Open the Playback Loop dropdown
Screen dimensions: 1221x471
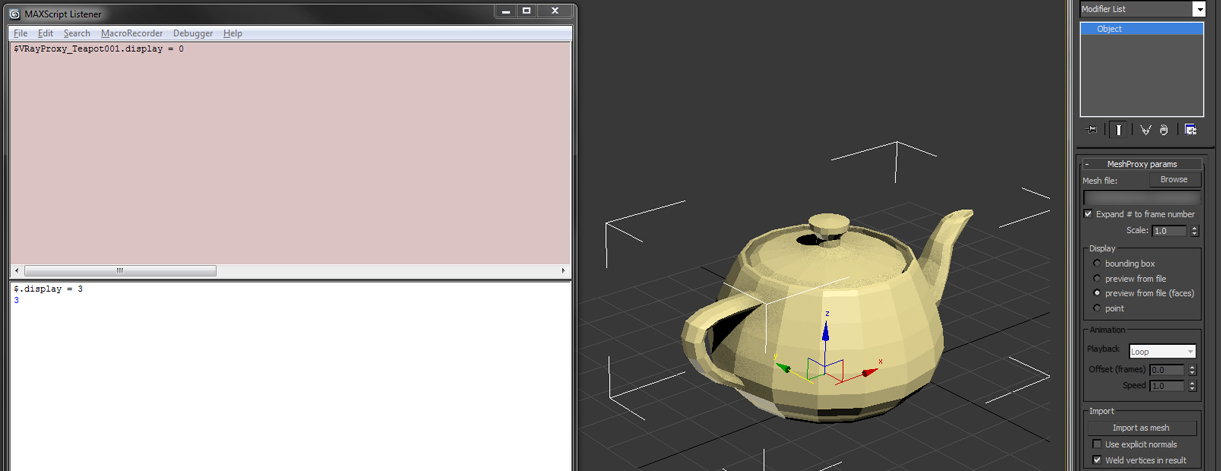click(x=1162, y=351)
